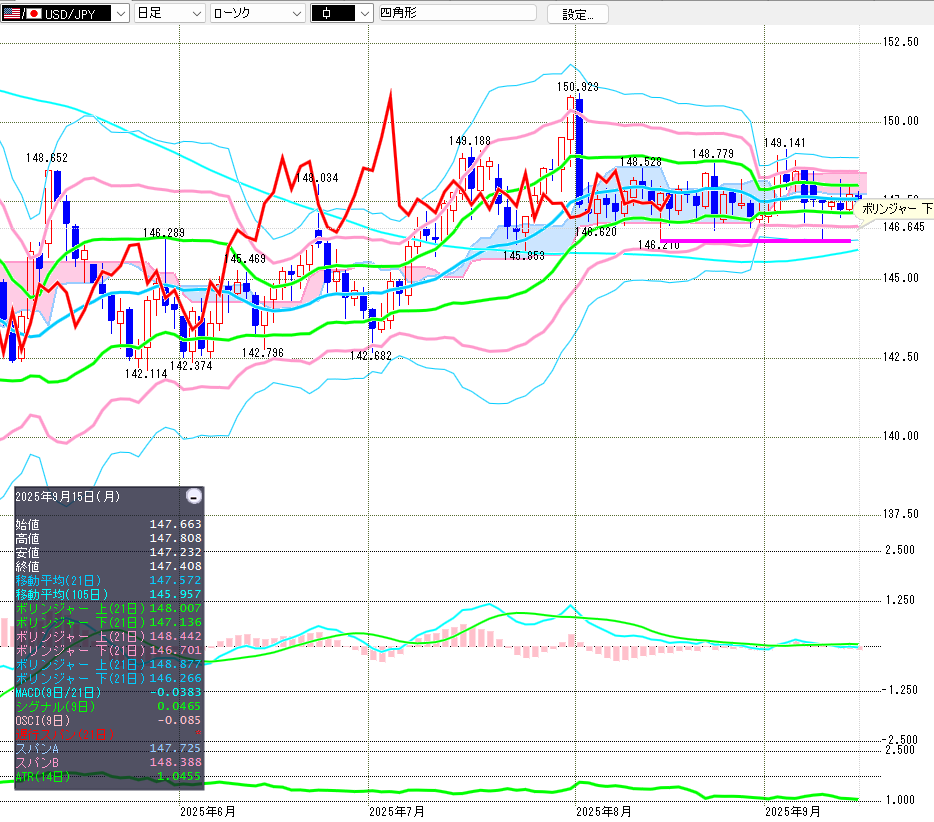Click the Bollinger value 146.266
934x822 pixels.
[x=175, y=678]
